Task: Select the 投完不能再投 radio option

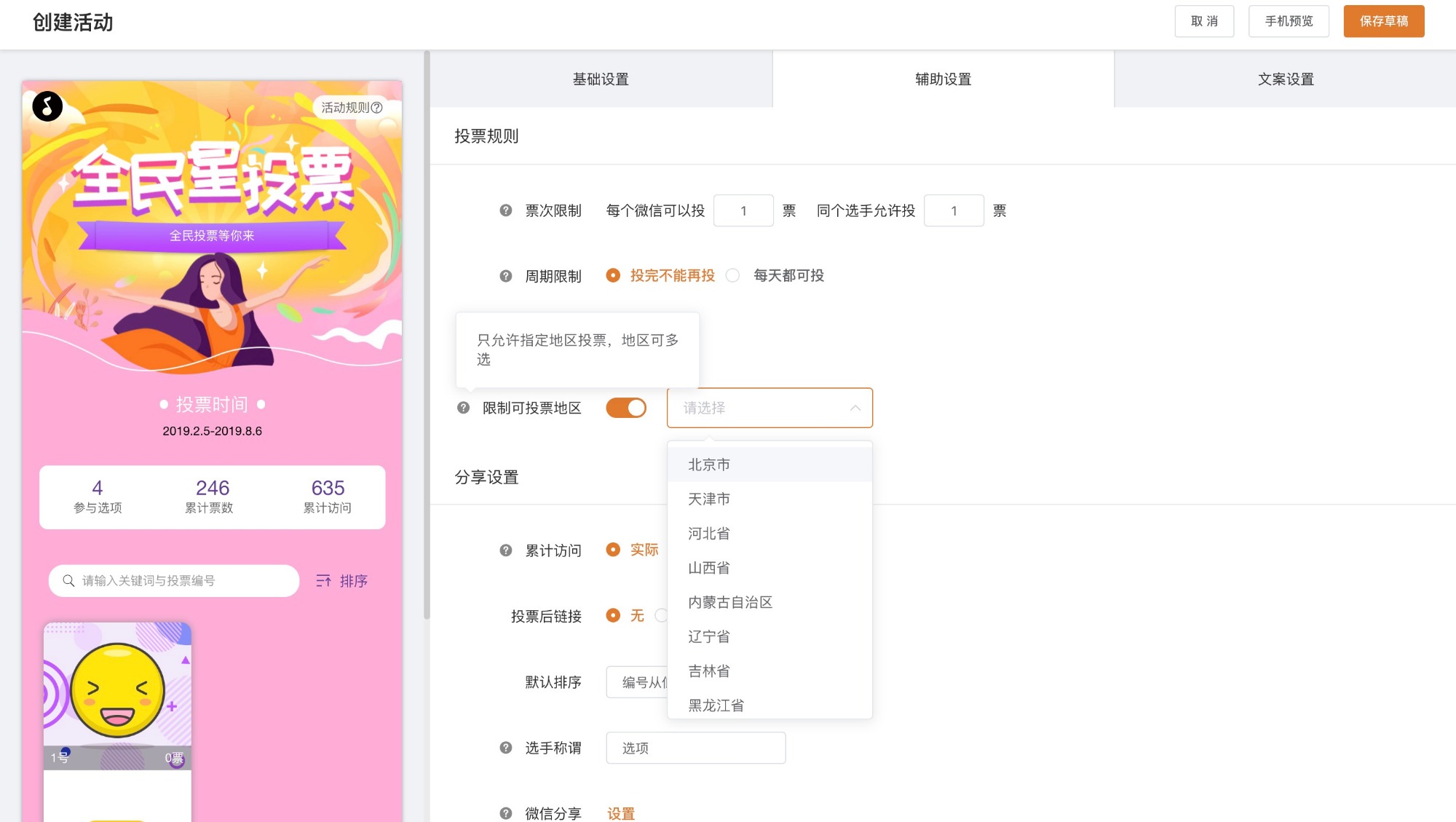Action: (613, 275)
